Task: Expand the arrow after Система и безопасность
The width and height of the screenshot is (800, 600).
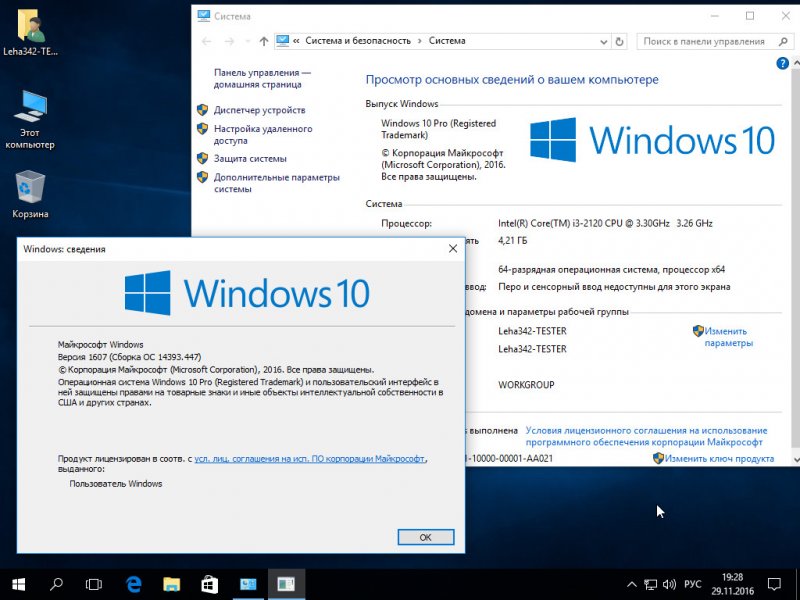Action: click(x=420, y=41)
